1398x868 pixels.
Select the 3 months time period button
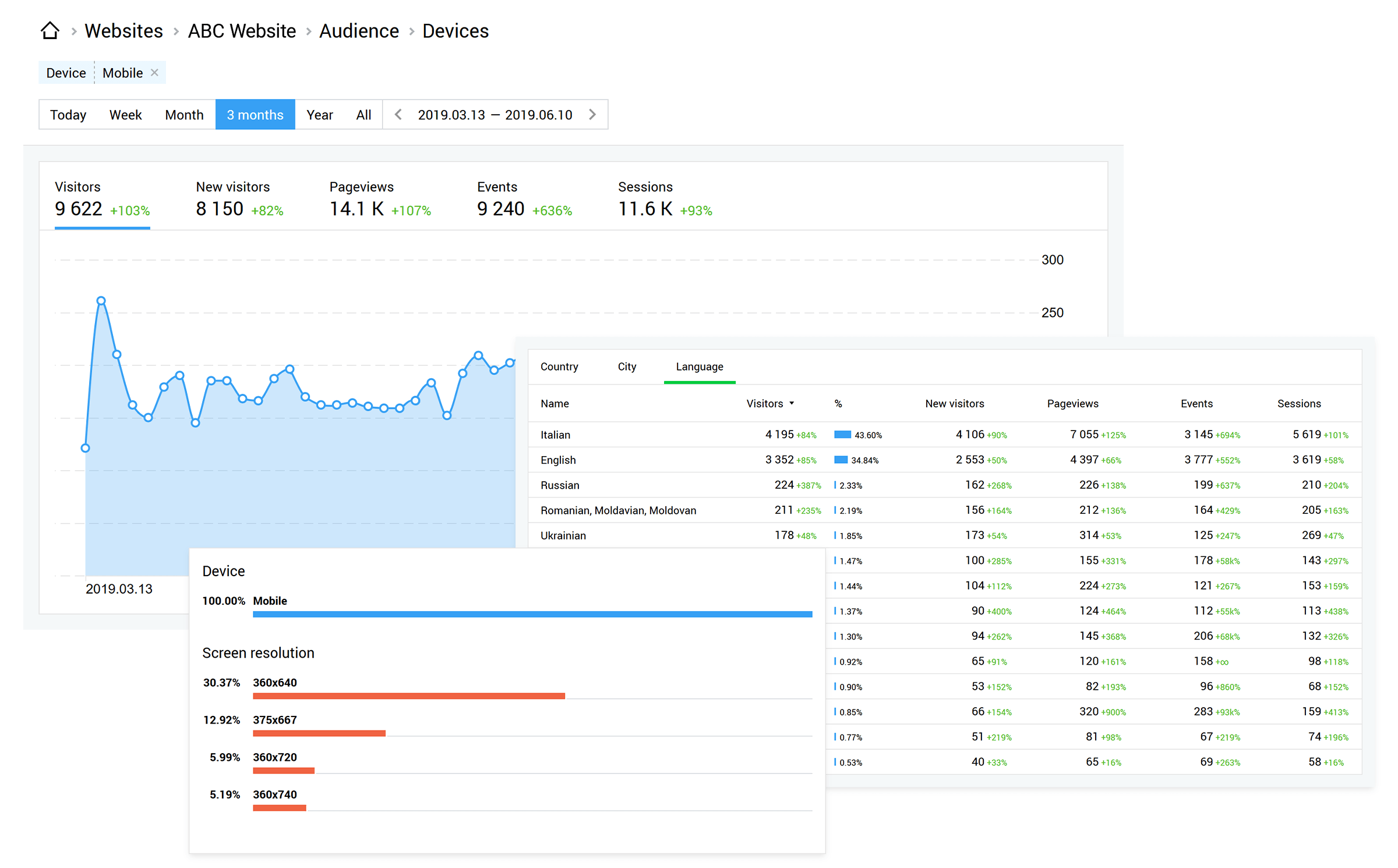click(254, 113)
